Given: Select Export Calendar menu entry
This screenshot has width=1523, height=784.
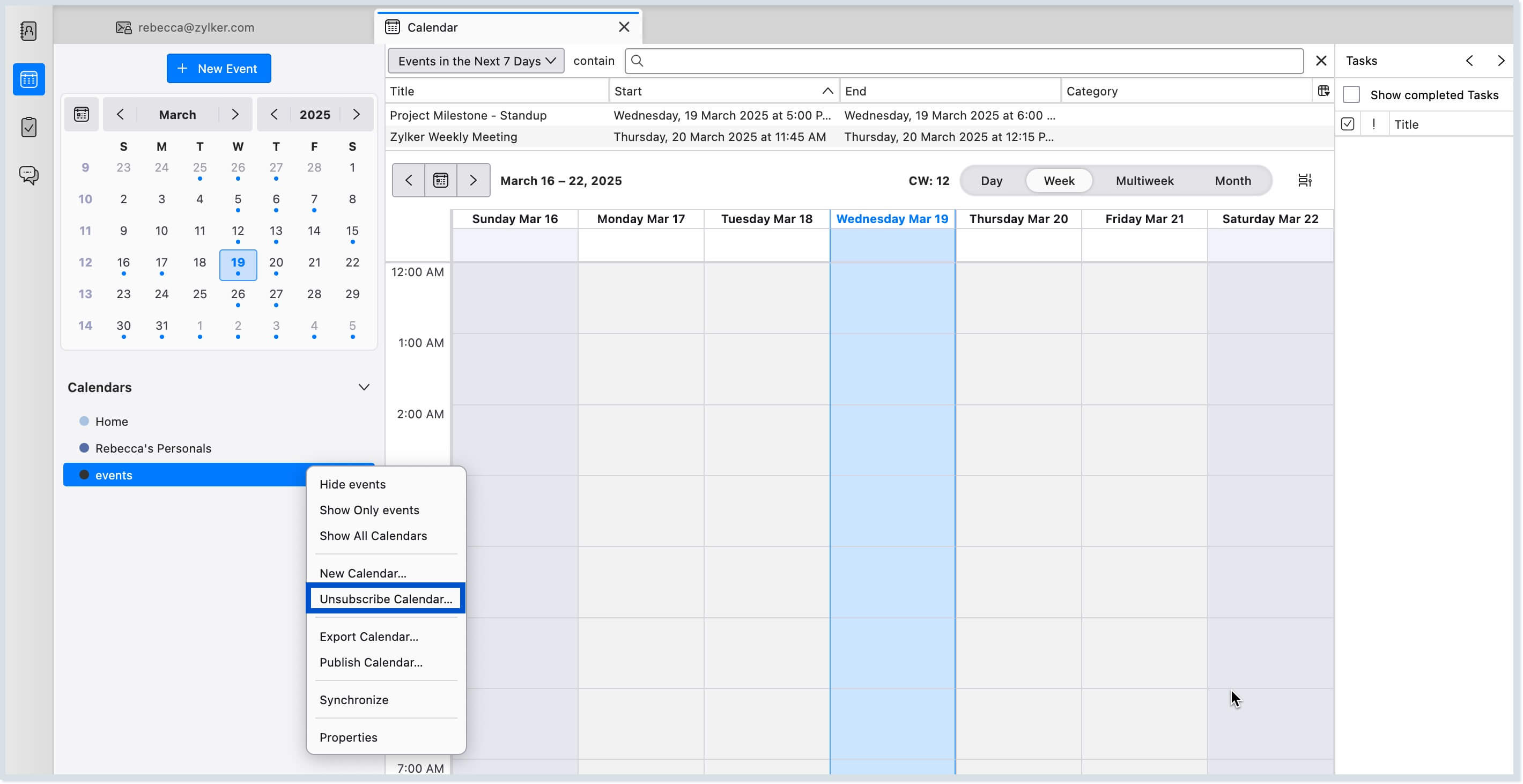Looking at the screenshot, I should coord(369,636).
